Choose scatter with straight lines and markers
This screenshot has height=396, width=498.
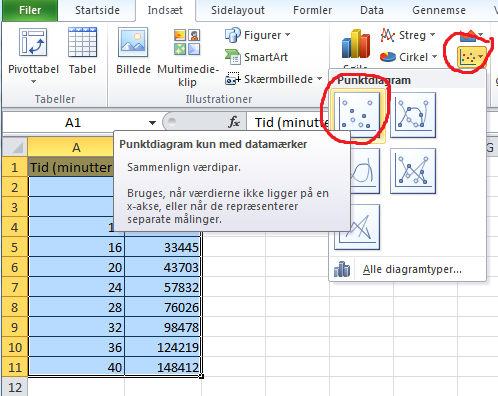pyautogui.click(x=413, y=171)
